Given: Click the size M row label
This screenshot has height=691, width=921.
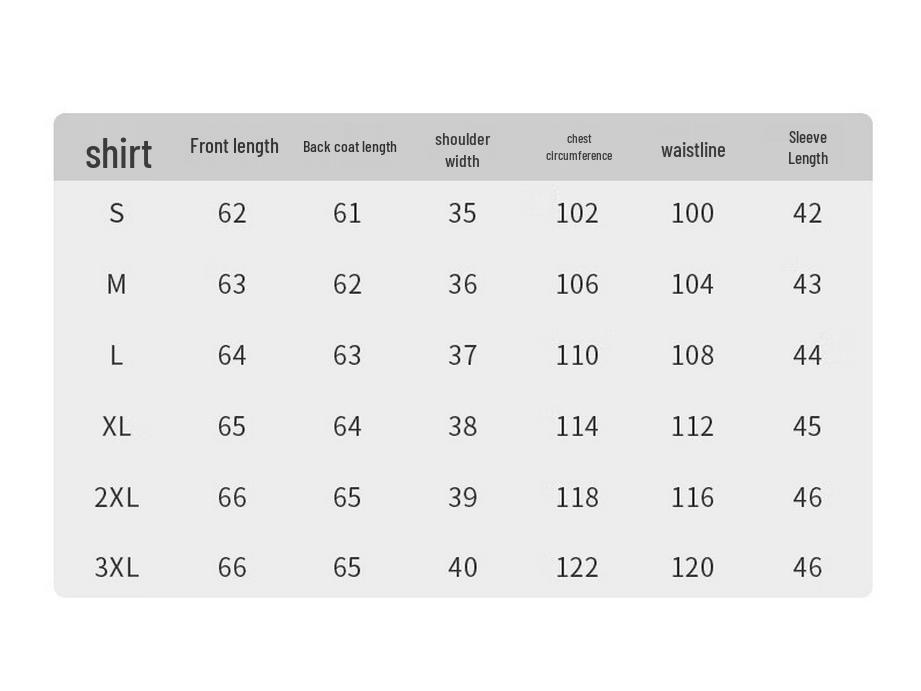Looking at the screenshot, I should click(116, 284).
